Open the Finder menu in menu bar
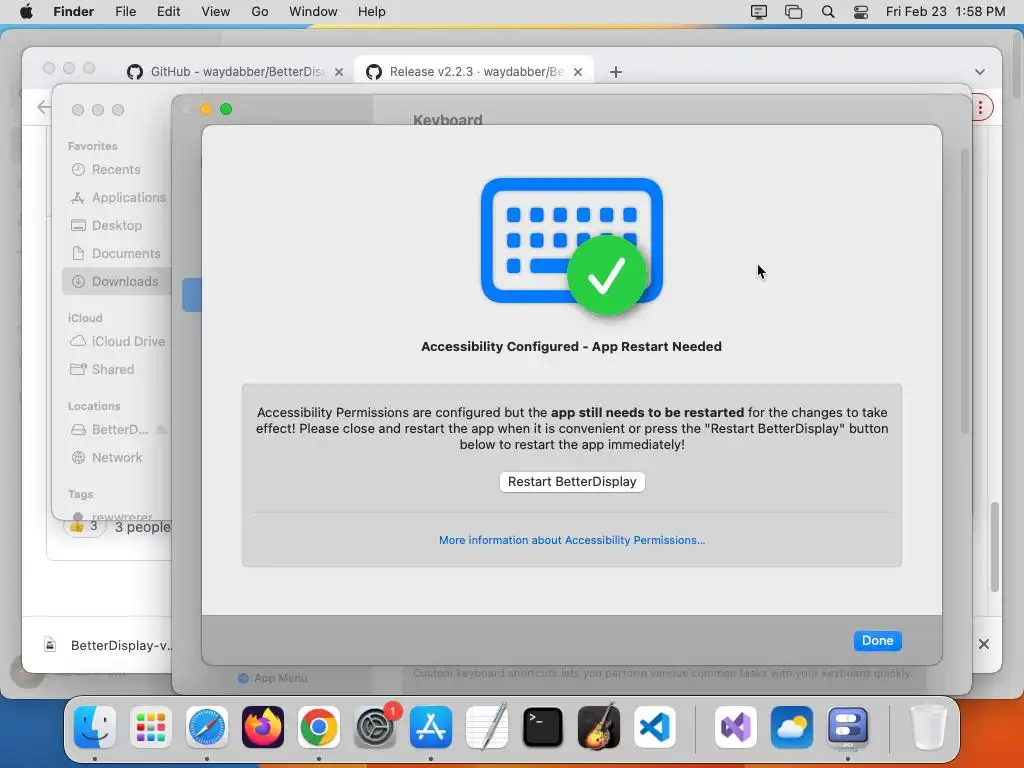This screenshot has height=768, width=1024. click(x=73, y=12)
